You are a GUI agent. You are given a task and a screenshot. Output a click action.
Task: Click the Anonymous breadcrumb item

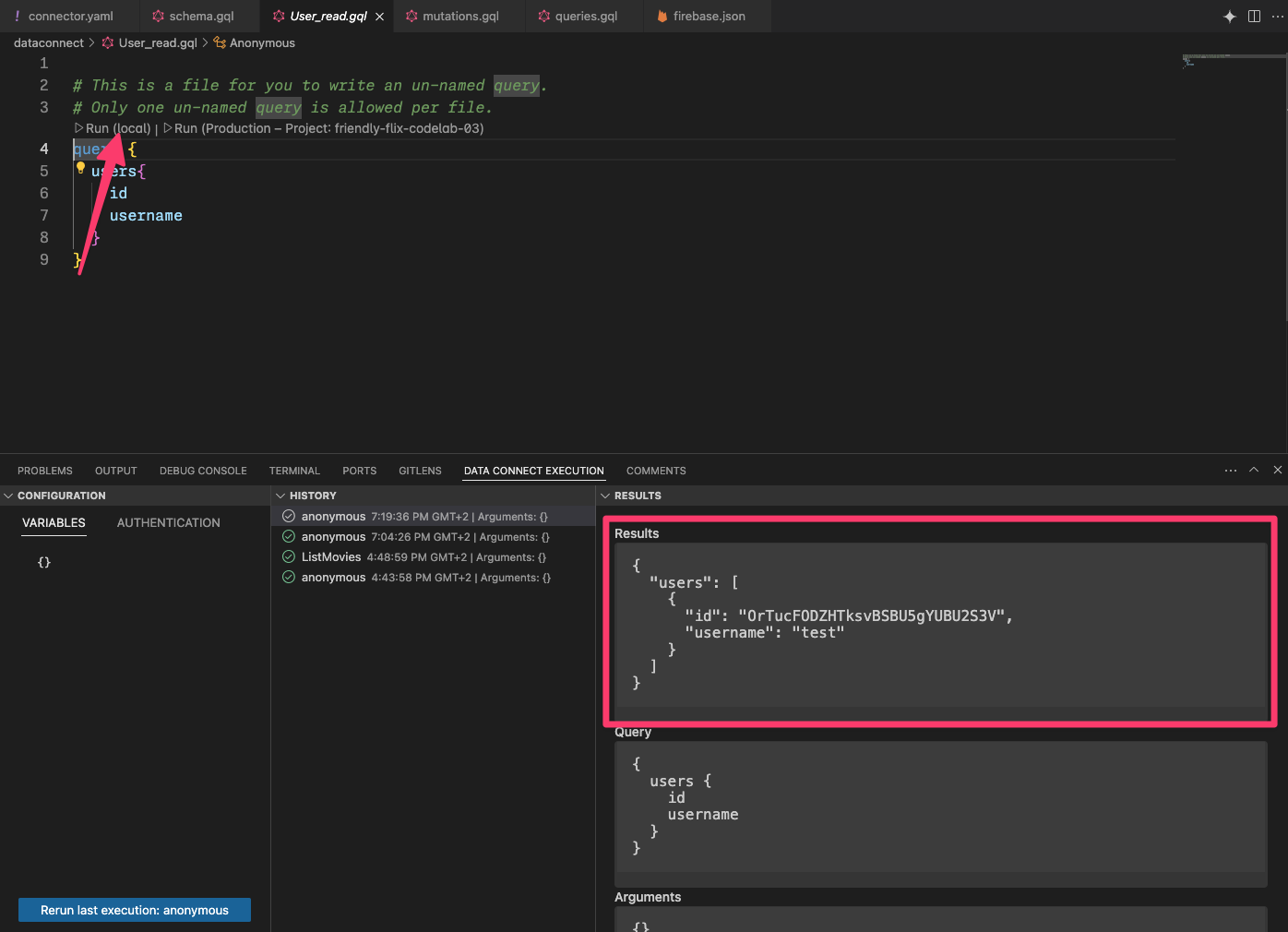261,43
